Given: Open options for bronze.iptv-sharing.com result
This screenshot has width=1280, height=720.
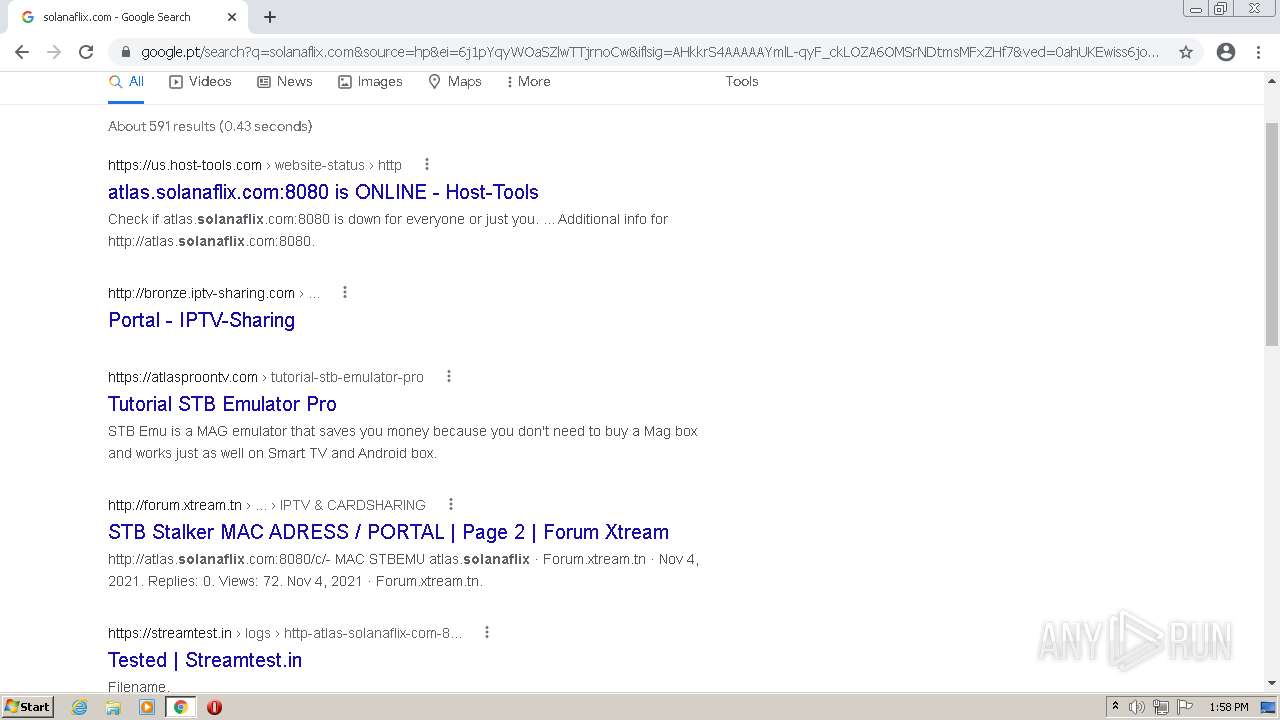Looking at the screenshot, I should click(x=345, y=293).
